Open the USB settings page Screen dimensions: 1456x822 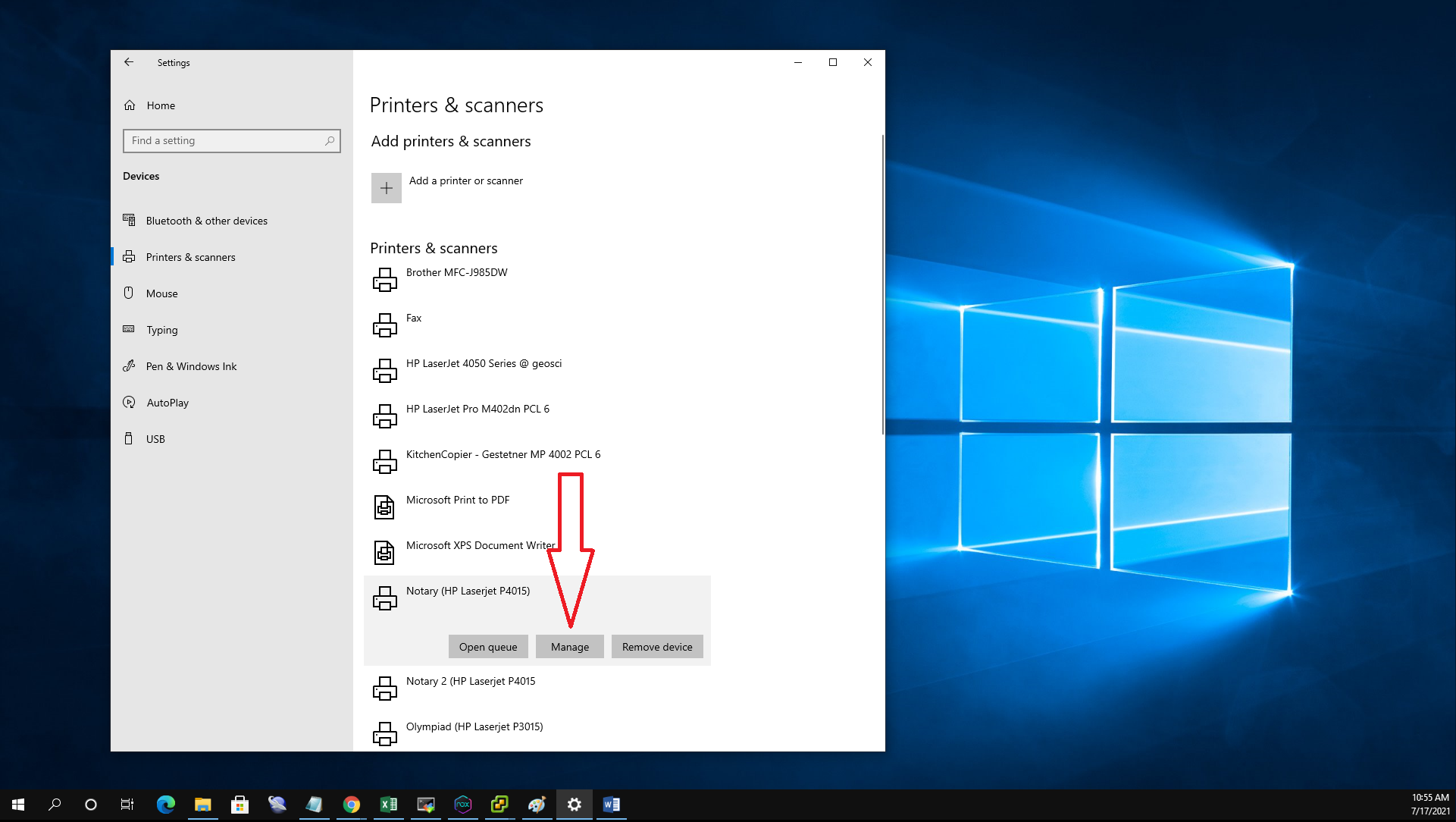click(155, 439)
